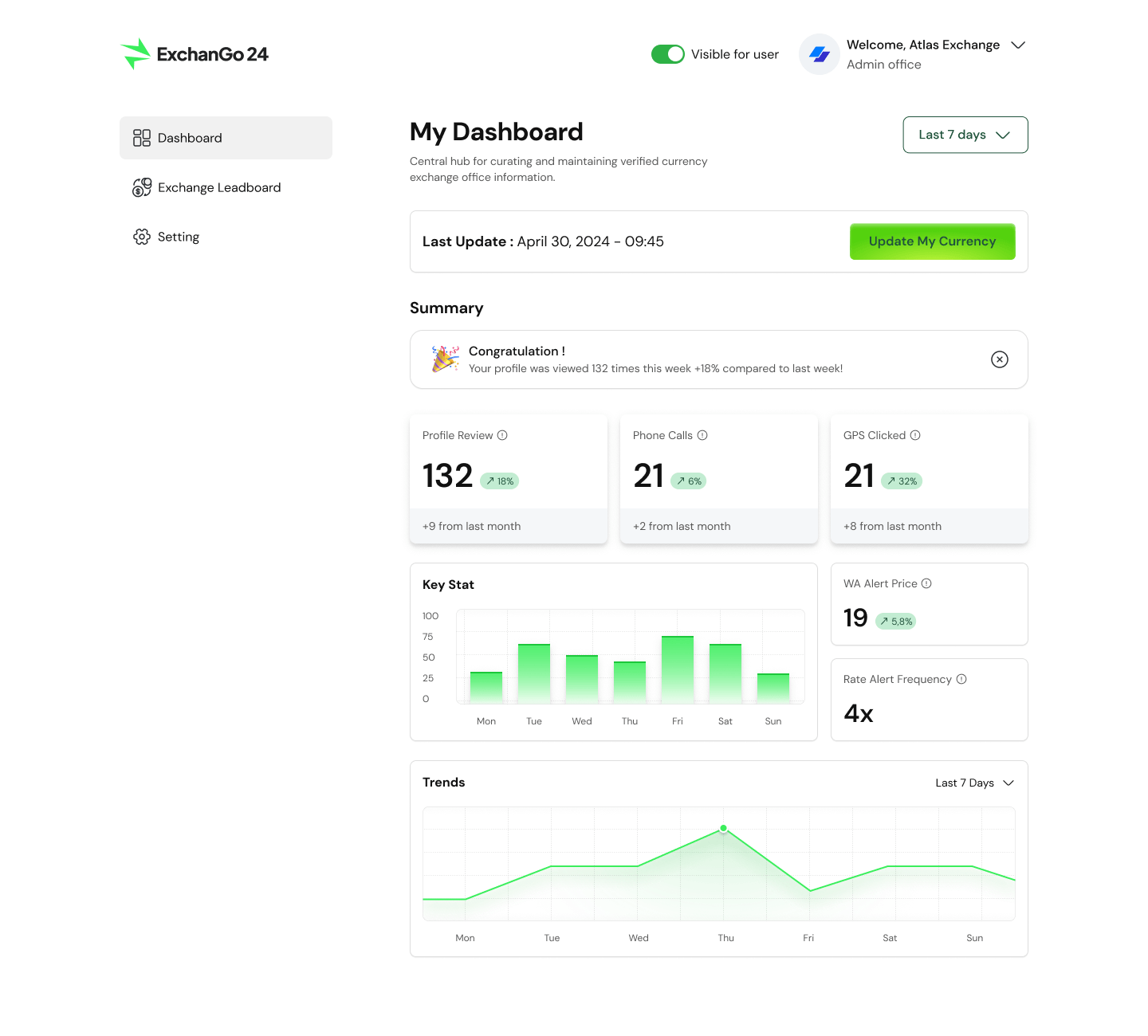The image size is (1148, 1036).
Task: Click the Thursday peak point on Trends
Action: [x=724, y=829]
